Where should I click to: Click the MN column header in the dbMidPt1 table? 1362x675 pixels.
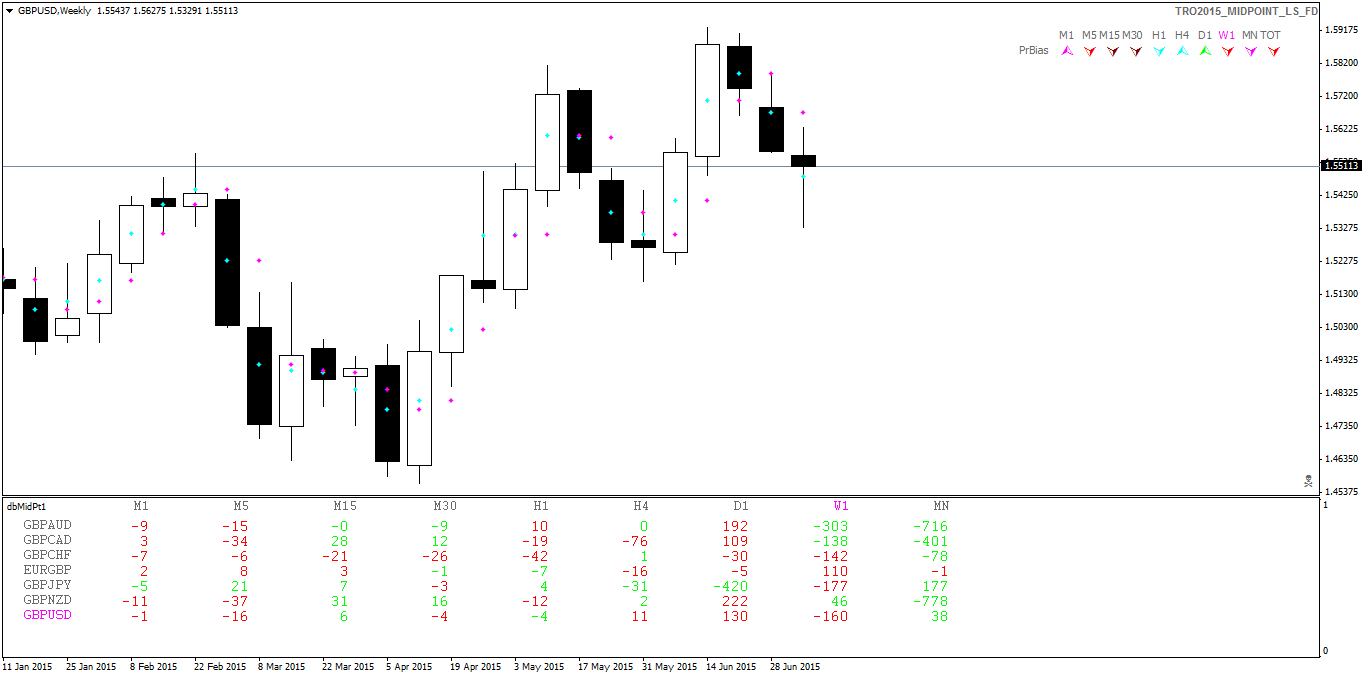tap(941, 506)
